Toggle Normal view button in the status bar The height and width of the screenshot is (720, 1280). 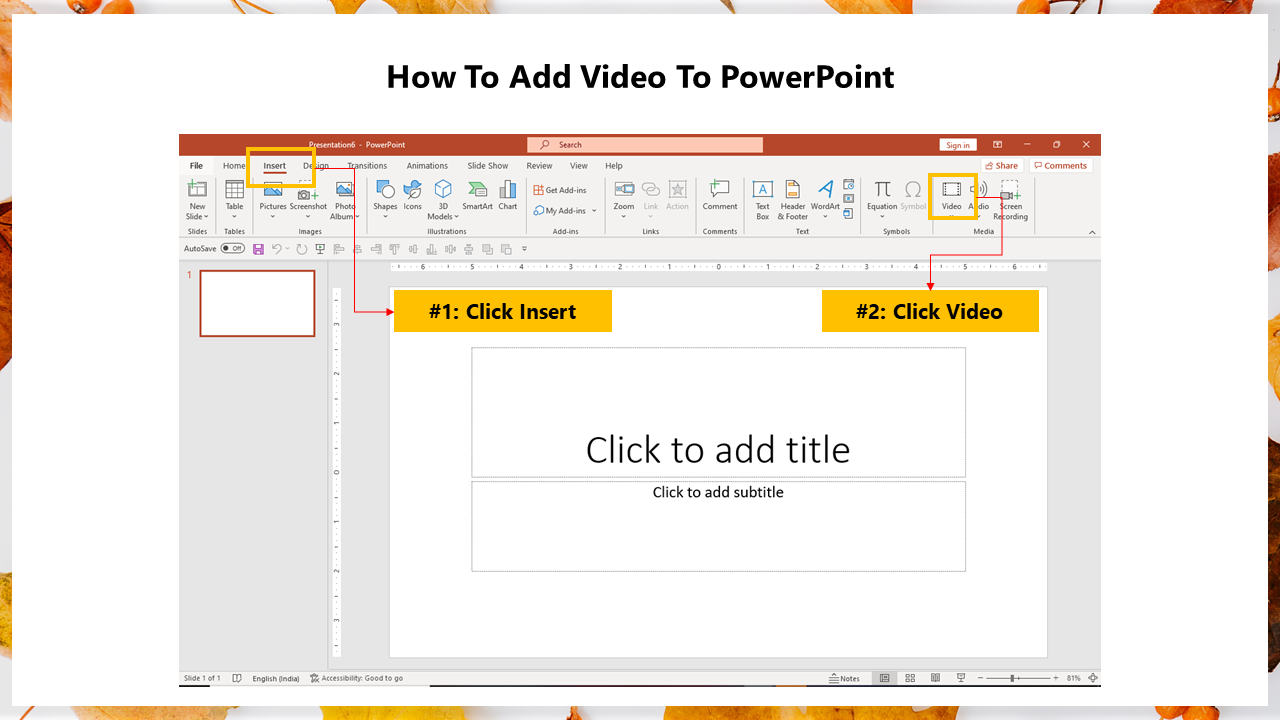pyautogui.click(x=884, y=678)
